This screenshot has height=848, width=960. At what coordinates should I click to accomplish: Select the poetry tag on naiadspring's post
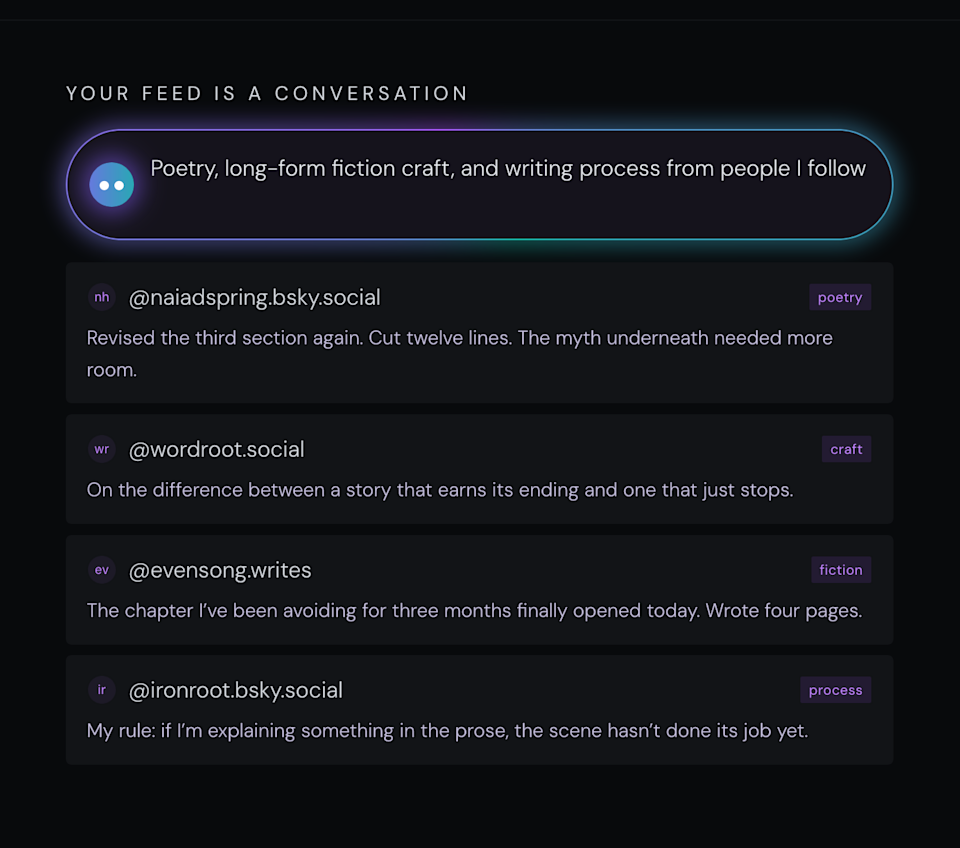(x=839, y=297)
